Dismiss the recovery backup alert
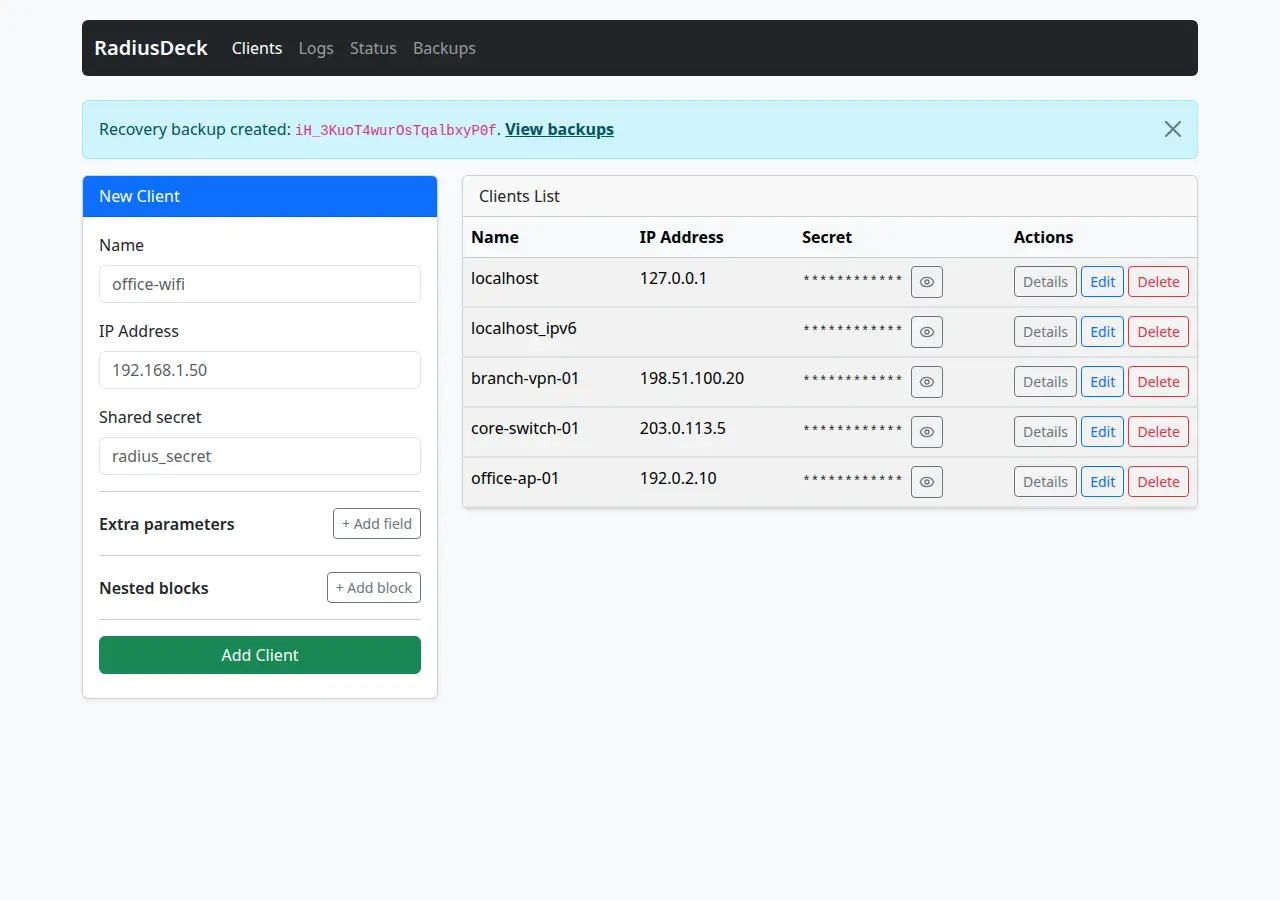The width and height of the screenshot is (1280, 900). 1173,129
